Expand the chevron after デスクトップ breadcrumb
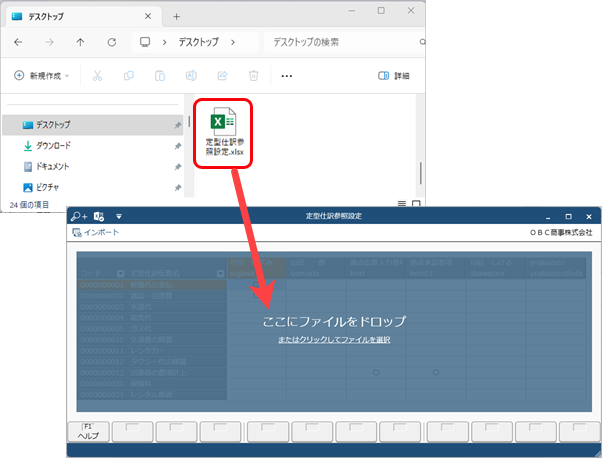Viewport: 602px width, 458px height. [233, 42]
